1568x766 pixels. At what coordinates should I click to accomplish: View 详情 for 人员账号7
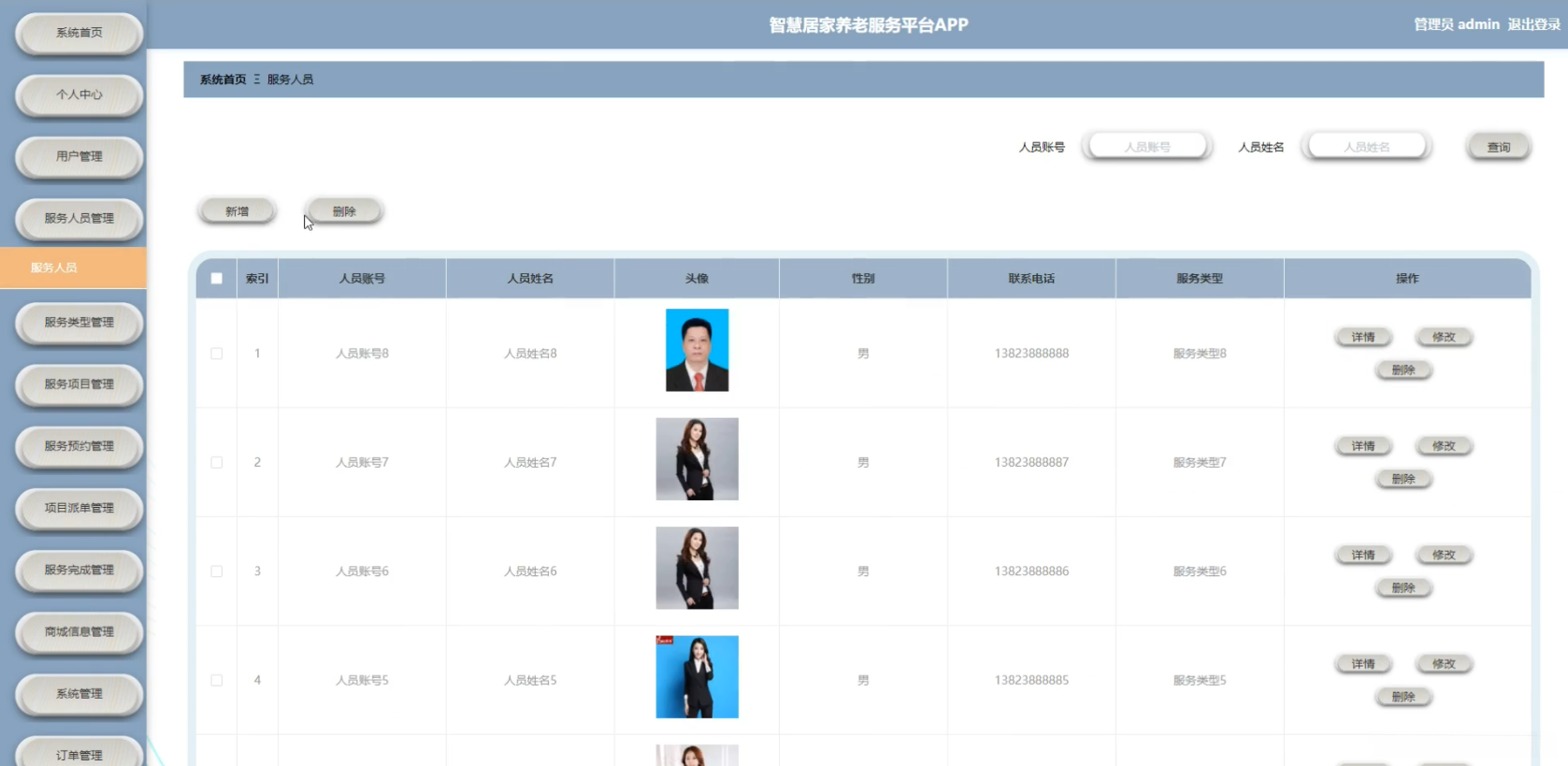1363,446
